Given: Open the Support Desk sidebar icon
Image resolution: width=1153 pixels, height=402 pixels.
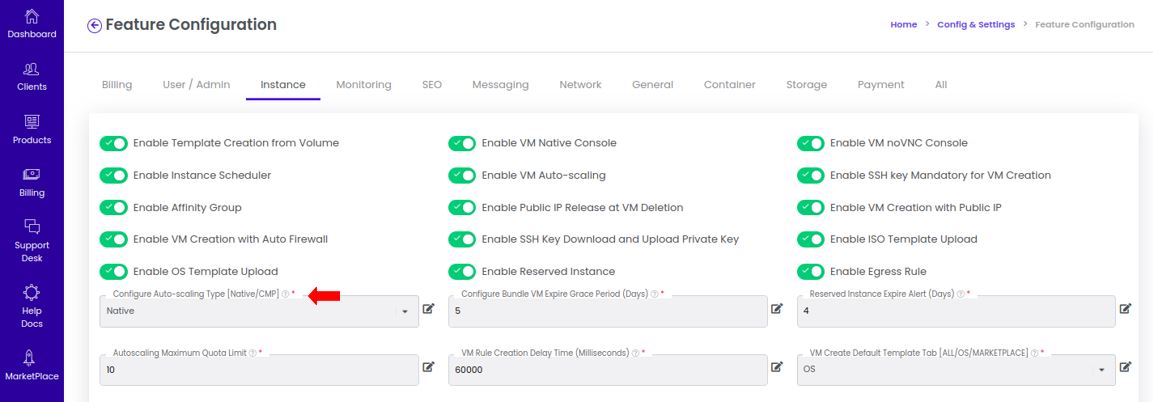Looking at the screenshot, I should [x=32, y=226].
